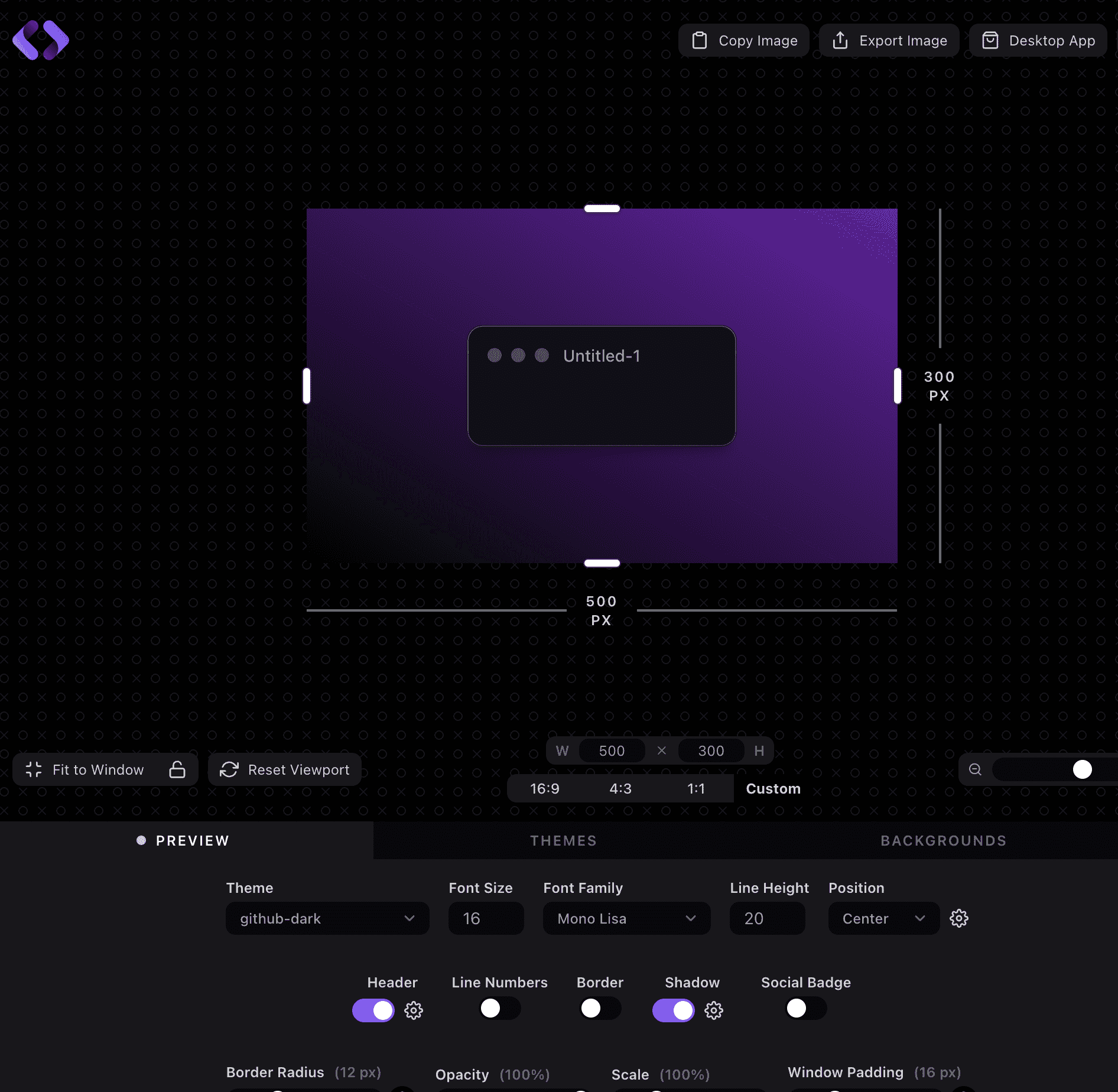Click the Font Size input field
The width and height of the screenshot is (1118, 1092).
(x=486, y=918)
